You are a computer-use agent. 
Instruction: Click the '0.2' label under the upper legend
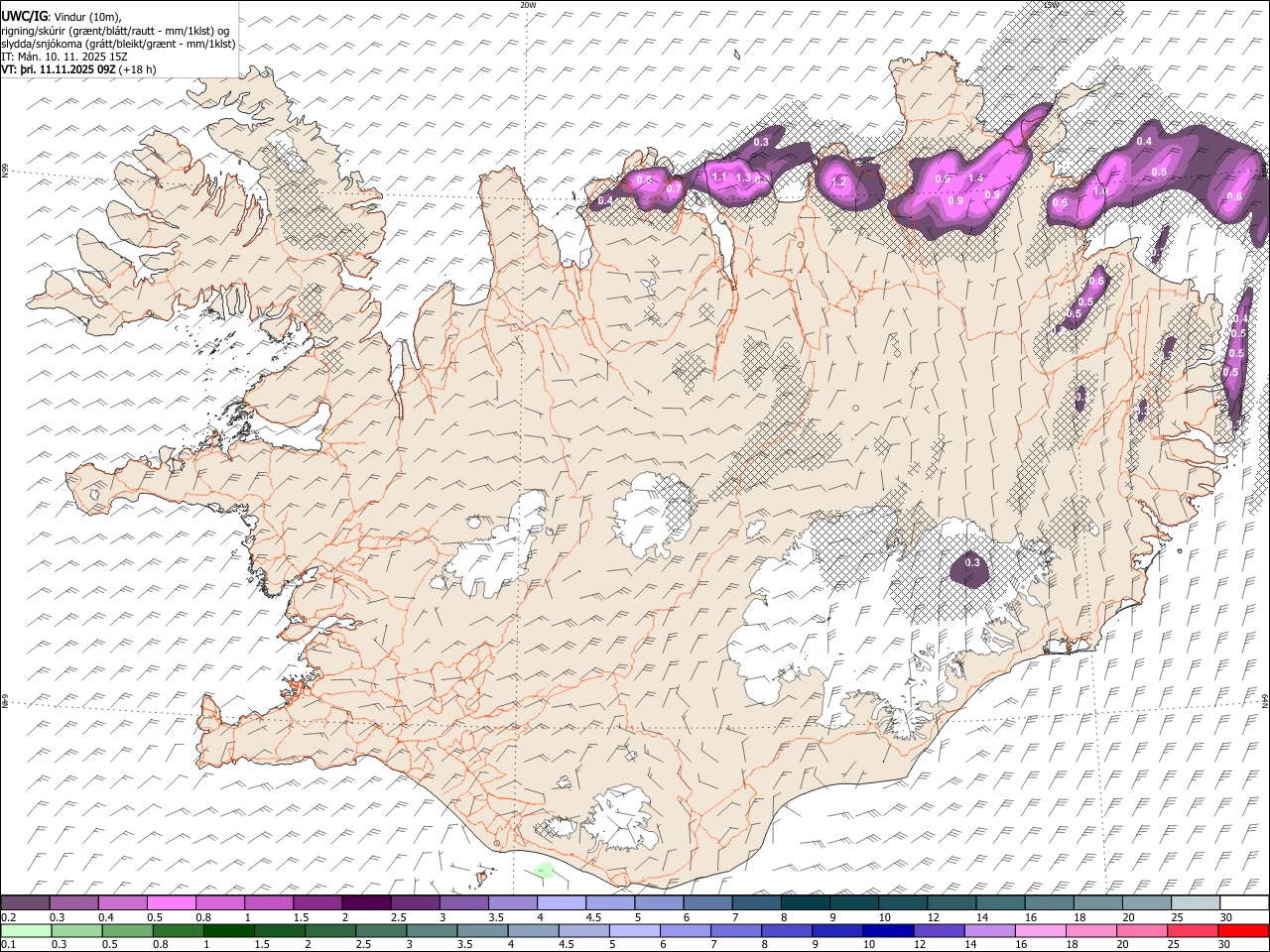coord(9,916)
